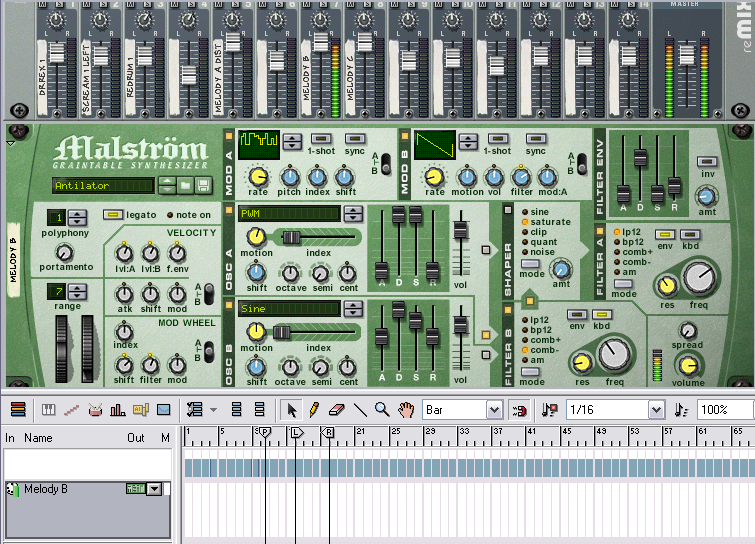Click the Filter A freq knob
Screen dimensions: 755x544
[699, 278]
